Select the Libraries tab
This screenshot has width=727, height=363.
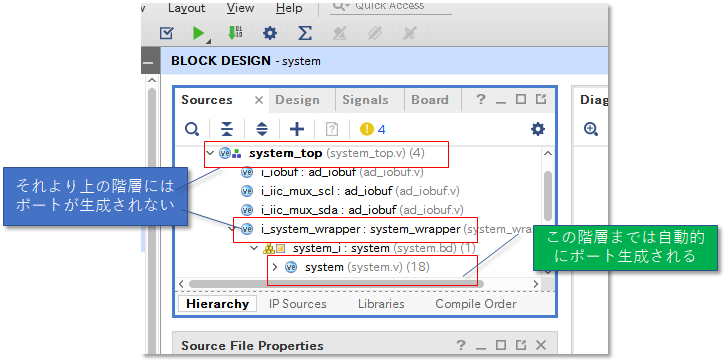(x=381, y=304)
